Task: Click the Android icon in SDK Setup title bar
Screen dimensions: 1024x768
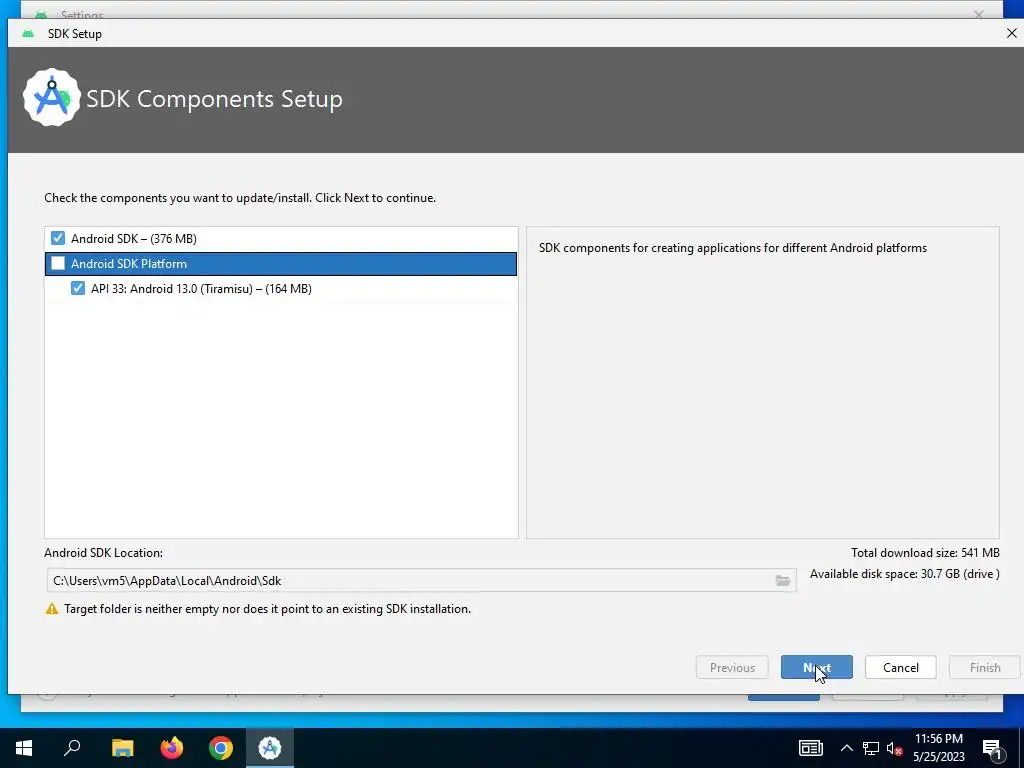Action: [28, 33]
